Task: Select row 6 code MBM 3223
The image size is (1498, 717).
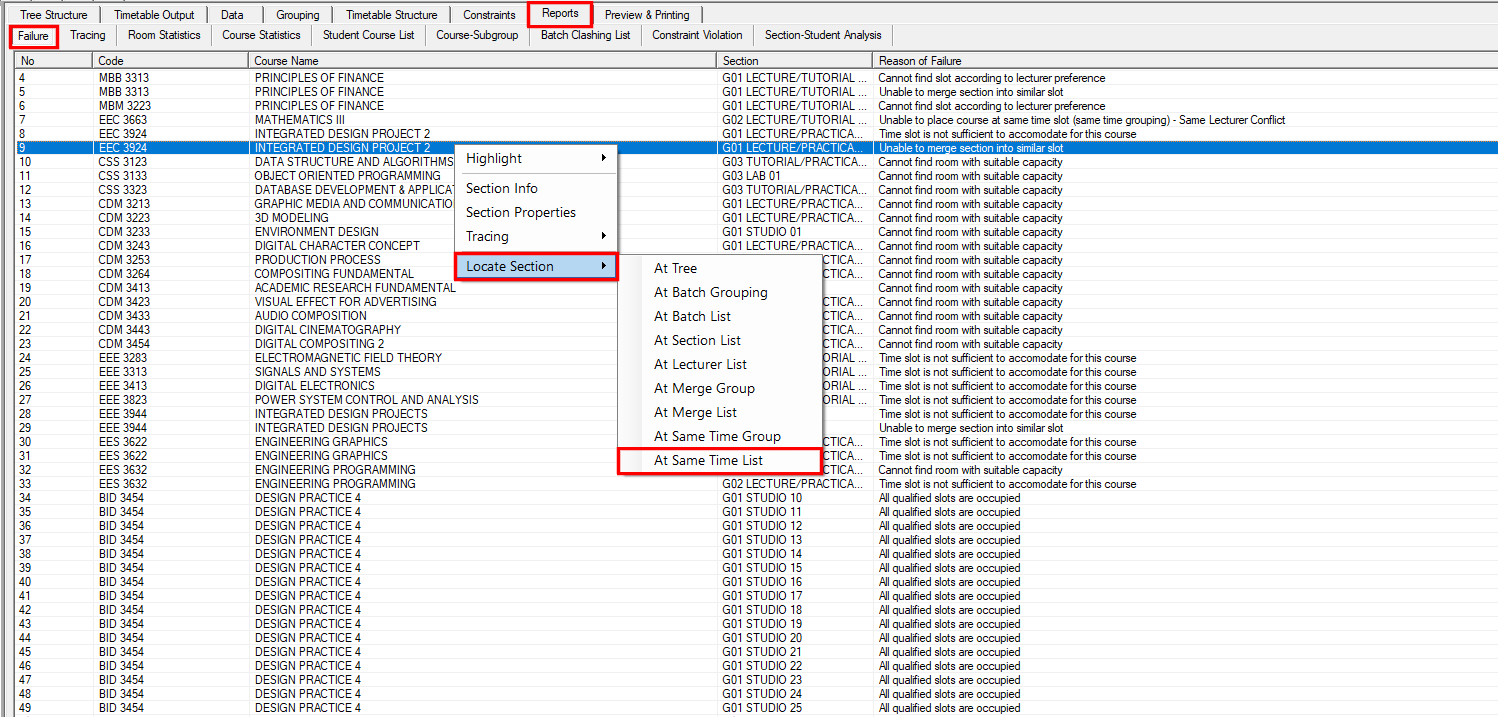Action: [x=125, y=106]
